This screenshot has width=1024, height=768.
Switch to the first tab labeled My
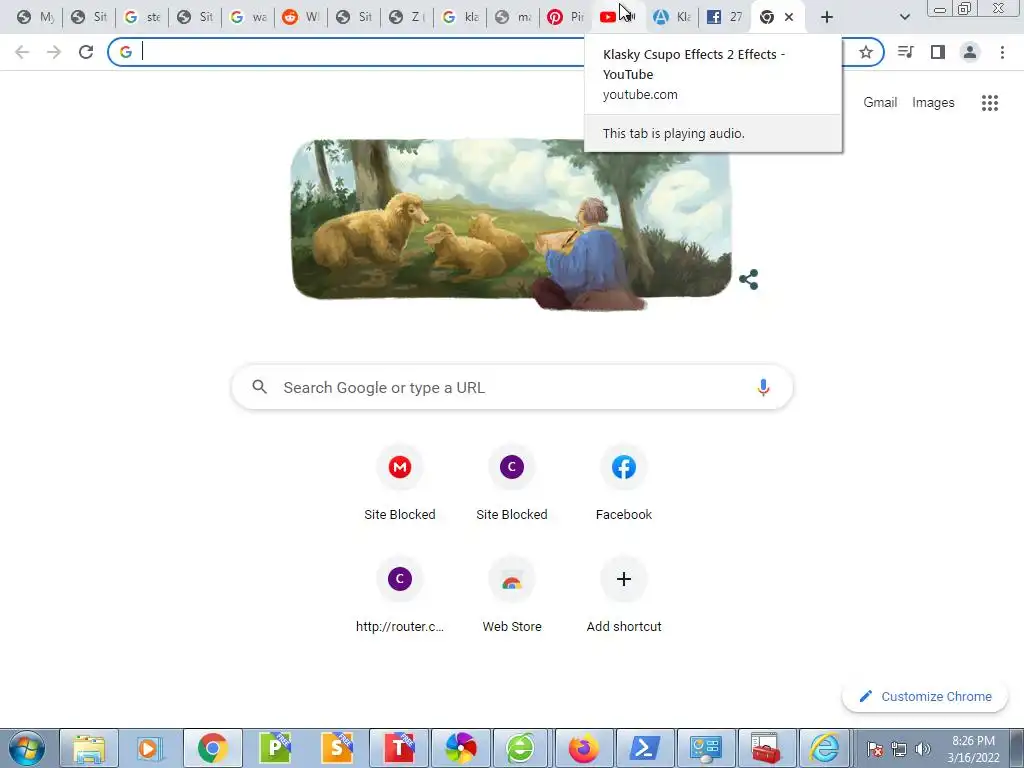[x=36, y=17]
